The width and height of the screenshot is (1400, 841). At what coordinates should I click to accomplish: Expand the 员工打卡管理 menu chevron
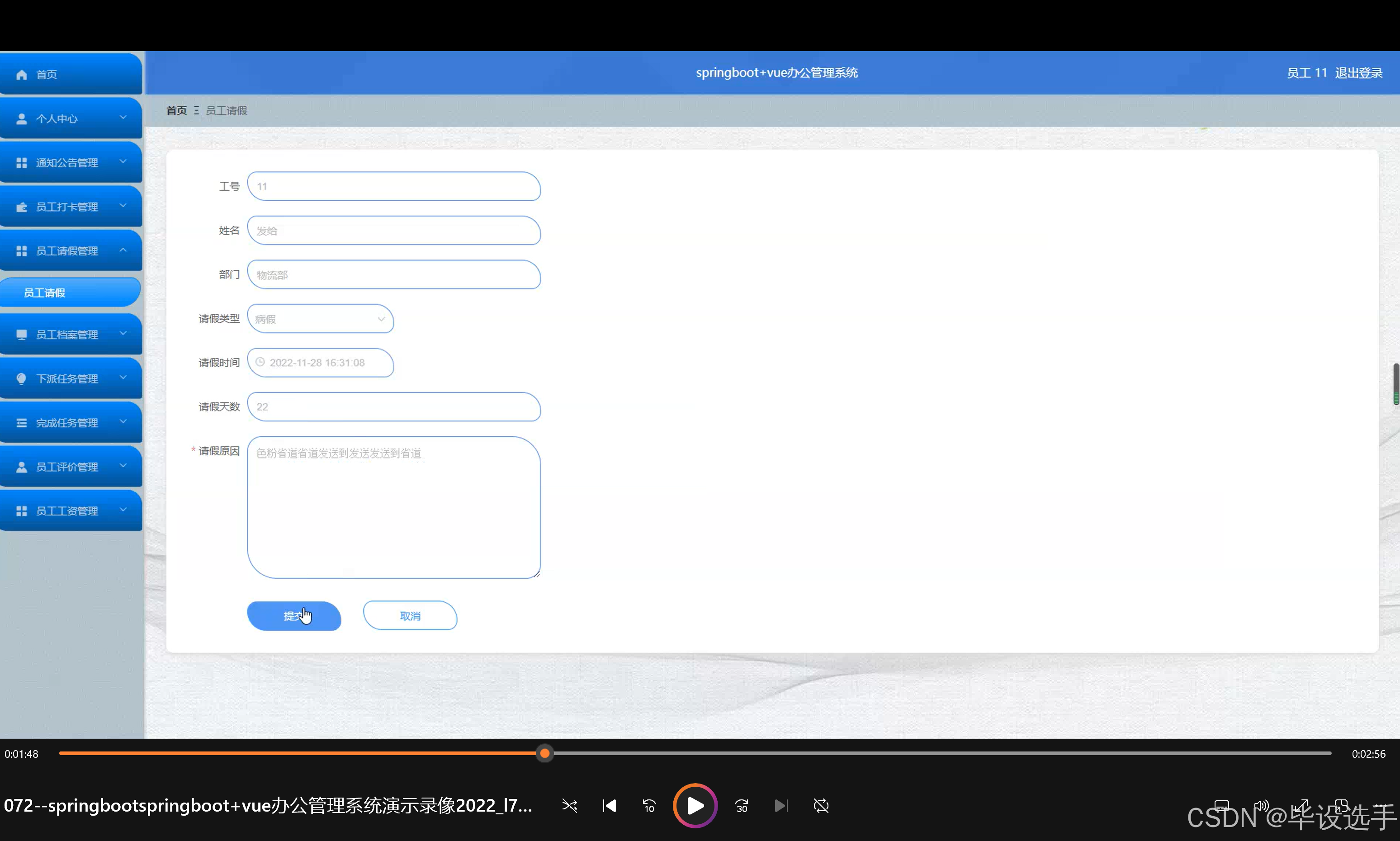[x=123, y=206]
